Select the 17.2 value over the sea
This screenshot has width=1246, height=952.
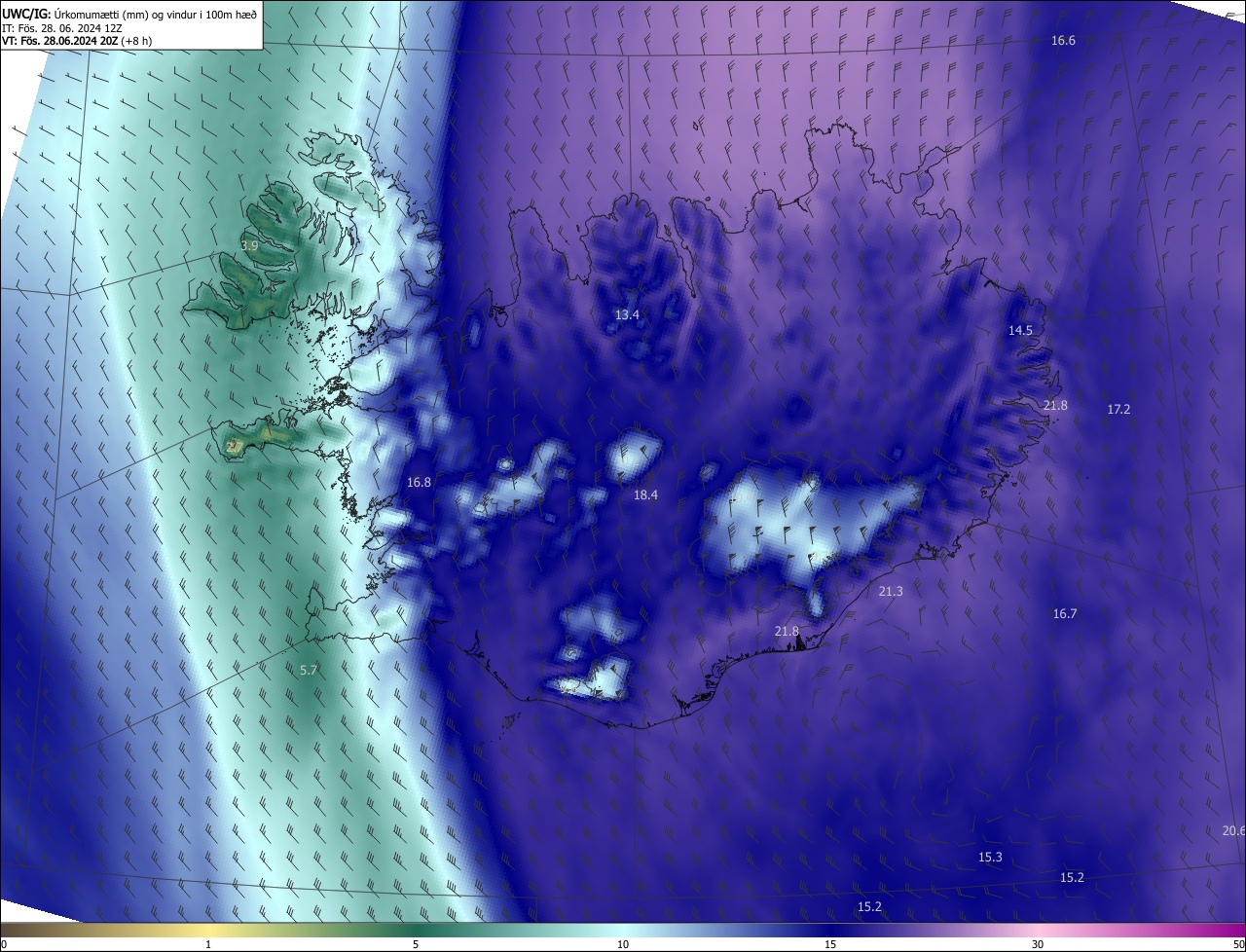pyautogui.click(x=1118, y=410)
